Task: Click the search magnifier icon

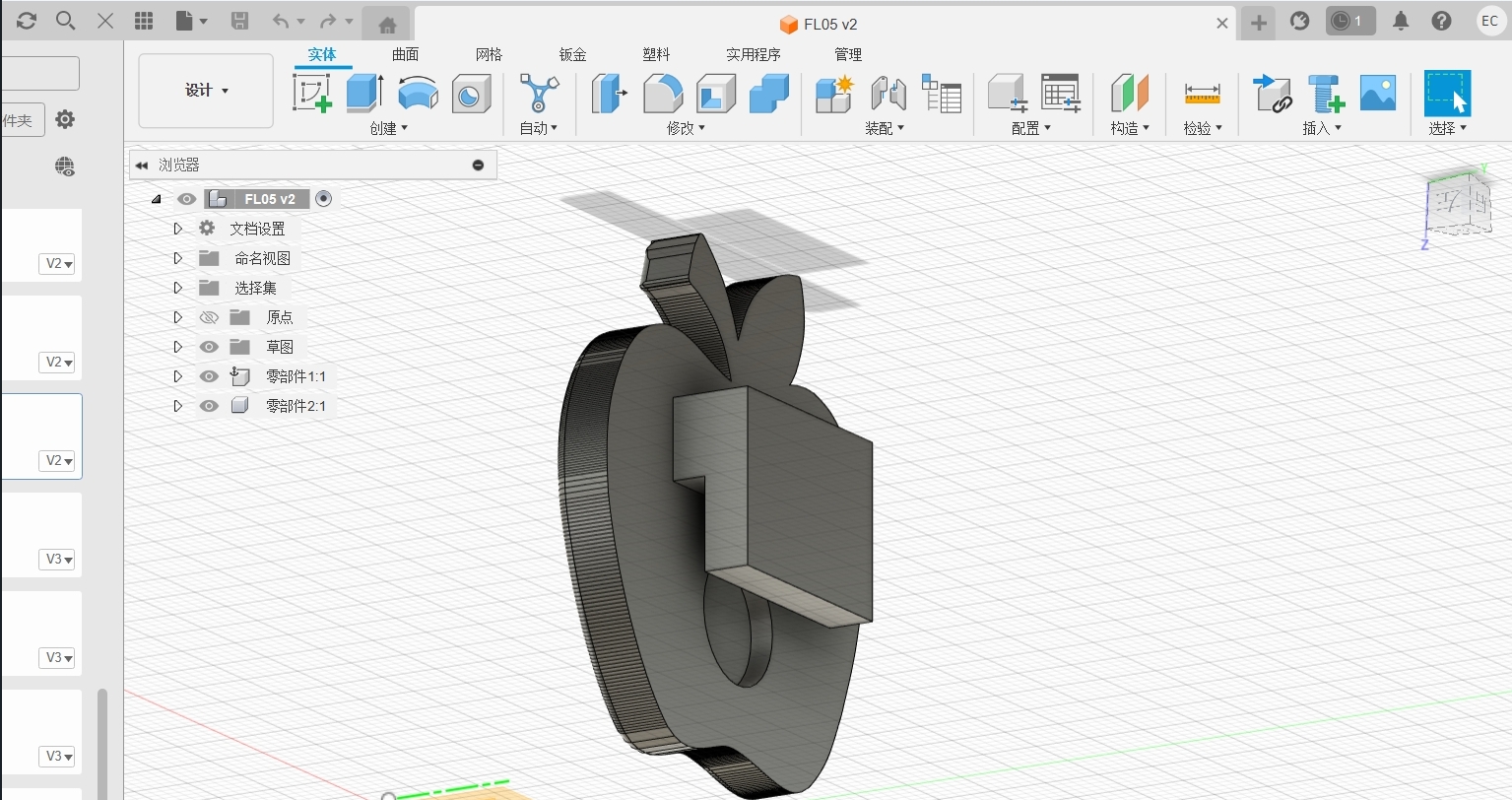Action: [65, 21]
